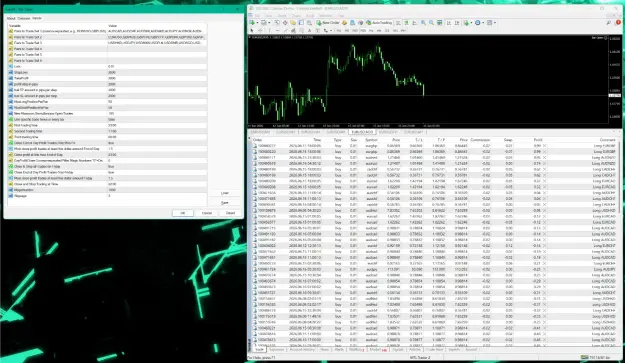This screenshot has width=625, height=363.
Task: Toggle the Market Watch window icon
Action: [x=277, y=23]
